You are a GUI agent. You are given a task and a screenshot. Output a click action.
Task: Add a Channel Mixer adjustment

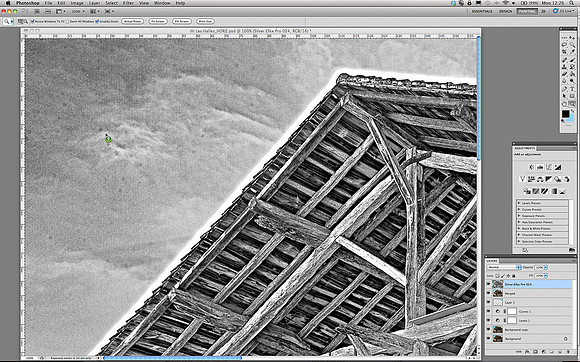click(x=567, y=179)
